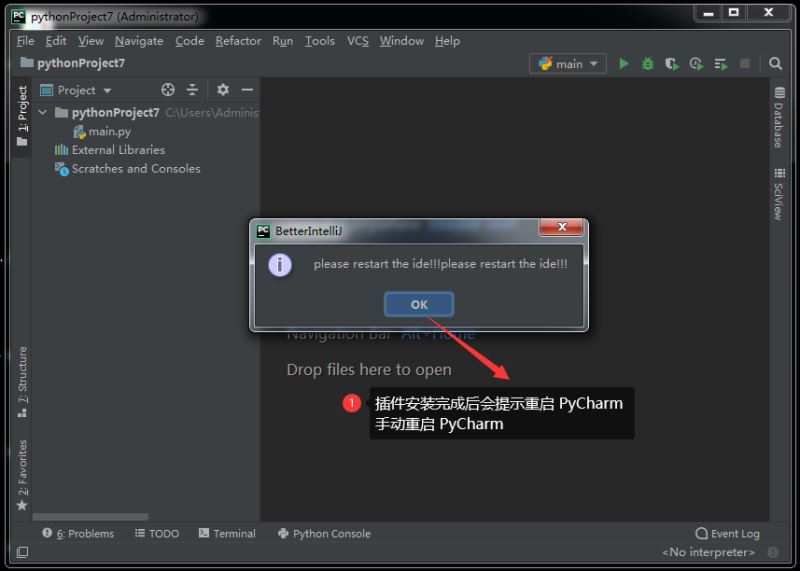Click the green Run button in toolbar
The image size is (800, 571).
(x=624, y=64)
